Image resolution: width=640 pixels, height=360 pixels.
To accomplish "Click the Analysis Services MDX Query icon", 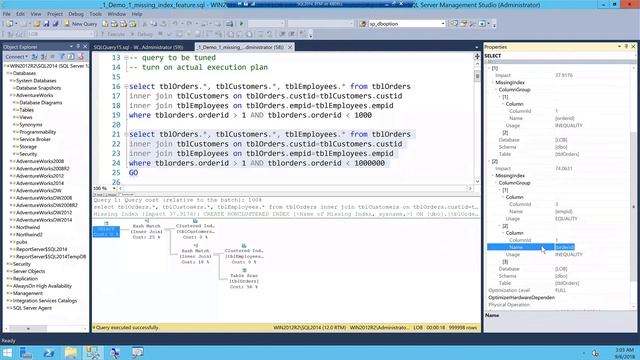I will point(114,24).
